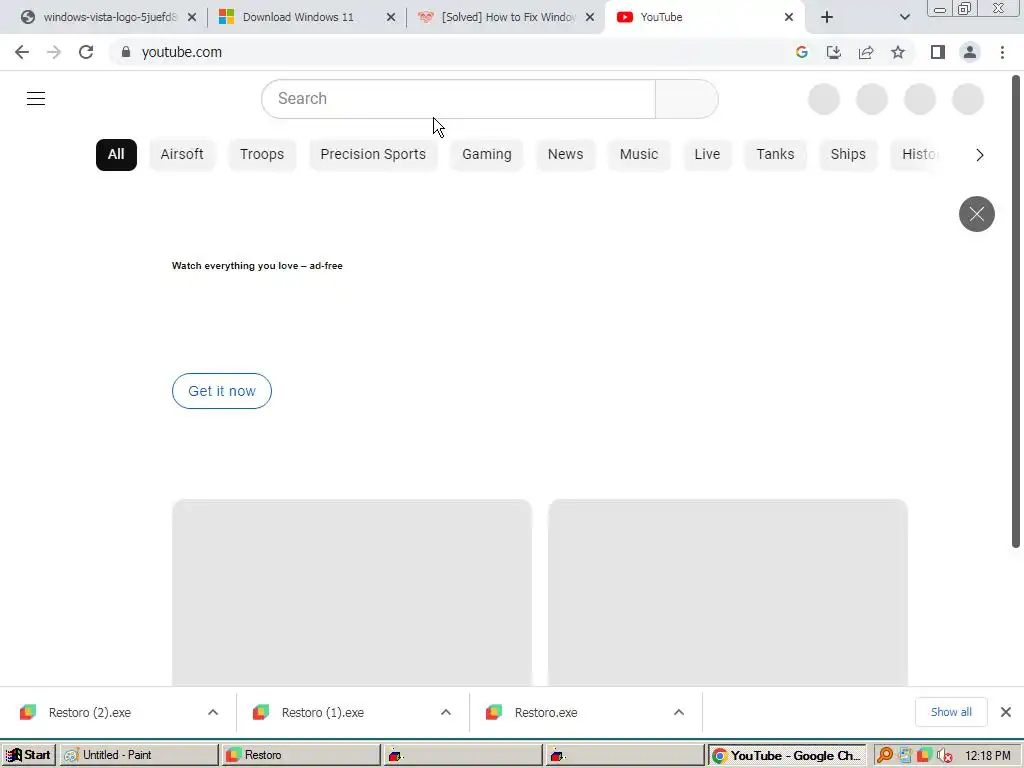Dismiss the ad-free promo with round X
The width and height of the screenshot is (1024, 768).
point(976,214)
